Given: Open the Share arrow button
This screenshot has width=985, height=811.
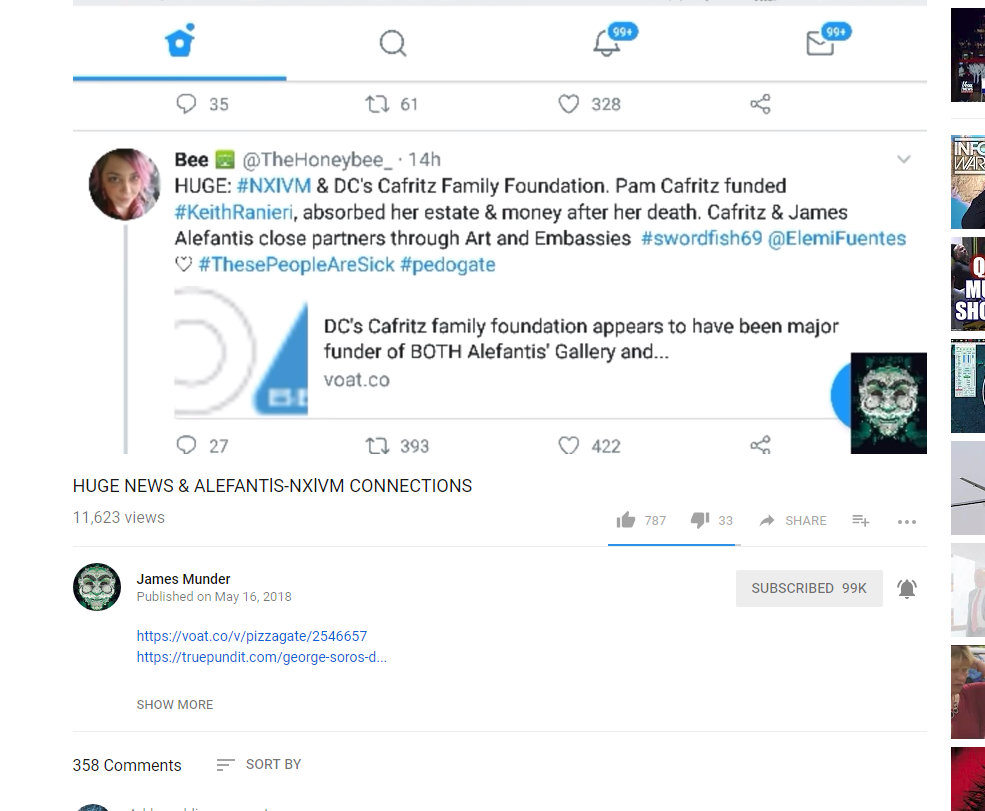Looking at the screenshot, I should coord(792,521).
